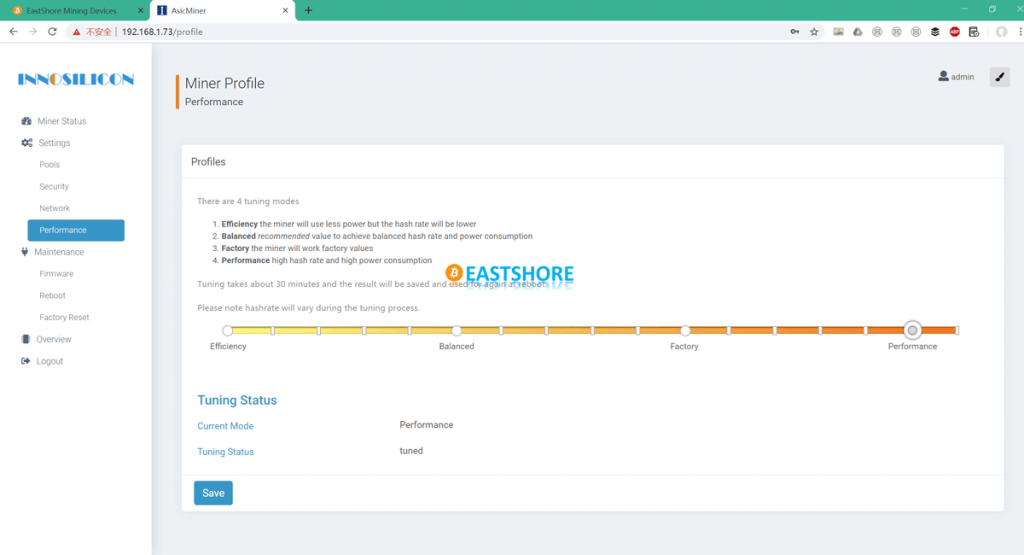Click the Maintenance plug icon
Viewport: 1024px width, 555px height.
coord(25,252)
